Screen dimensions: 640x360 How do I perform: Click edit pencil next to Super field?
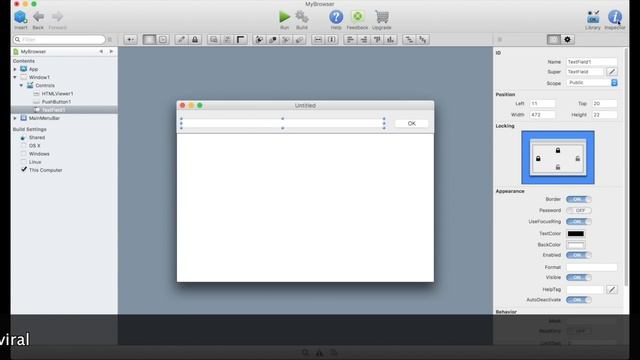611,72
